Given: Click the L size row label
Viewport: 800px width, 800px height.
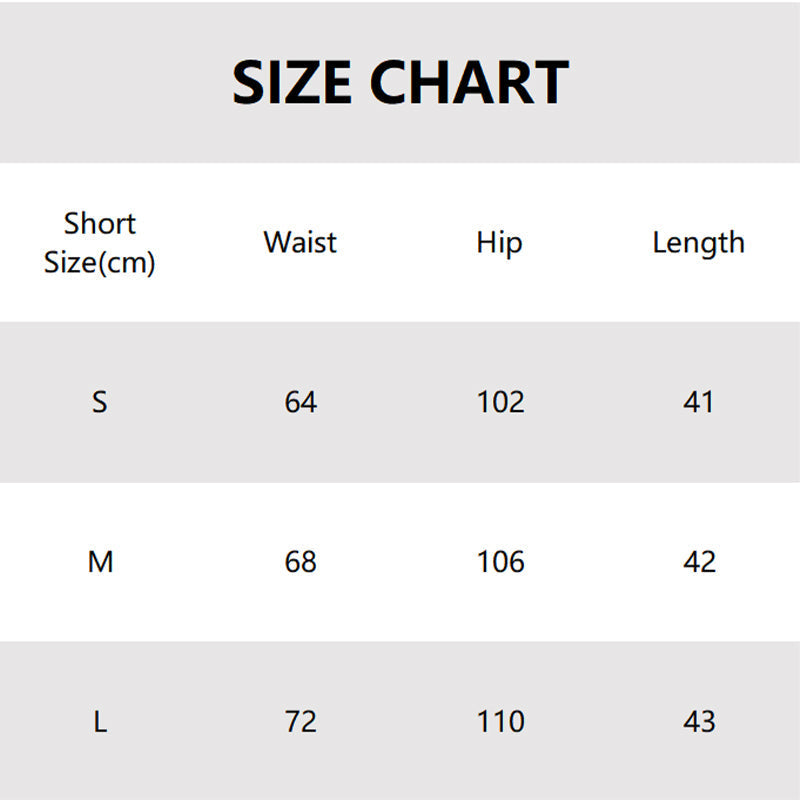Looking at the screenshot, I should (100, 721).
